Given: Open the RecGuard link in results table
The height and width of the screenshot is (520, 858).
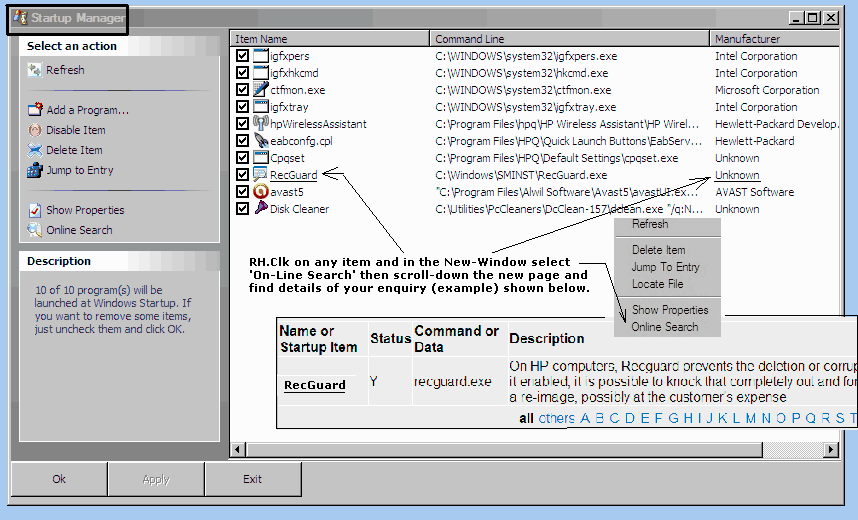Looking at the screenshot, I should tap(315, 385).
